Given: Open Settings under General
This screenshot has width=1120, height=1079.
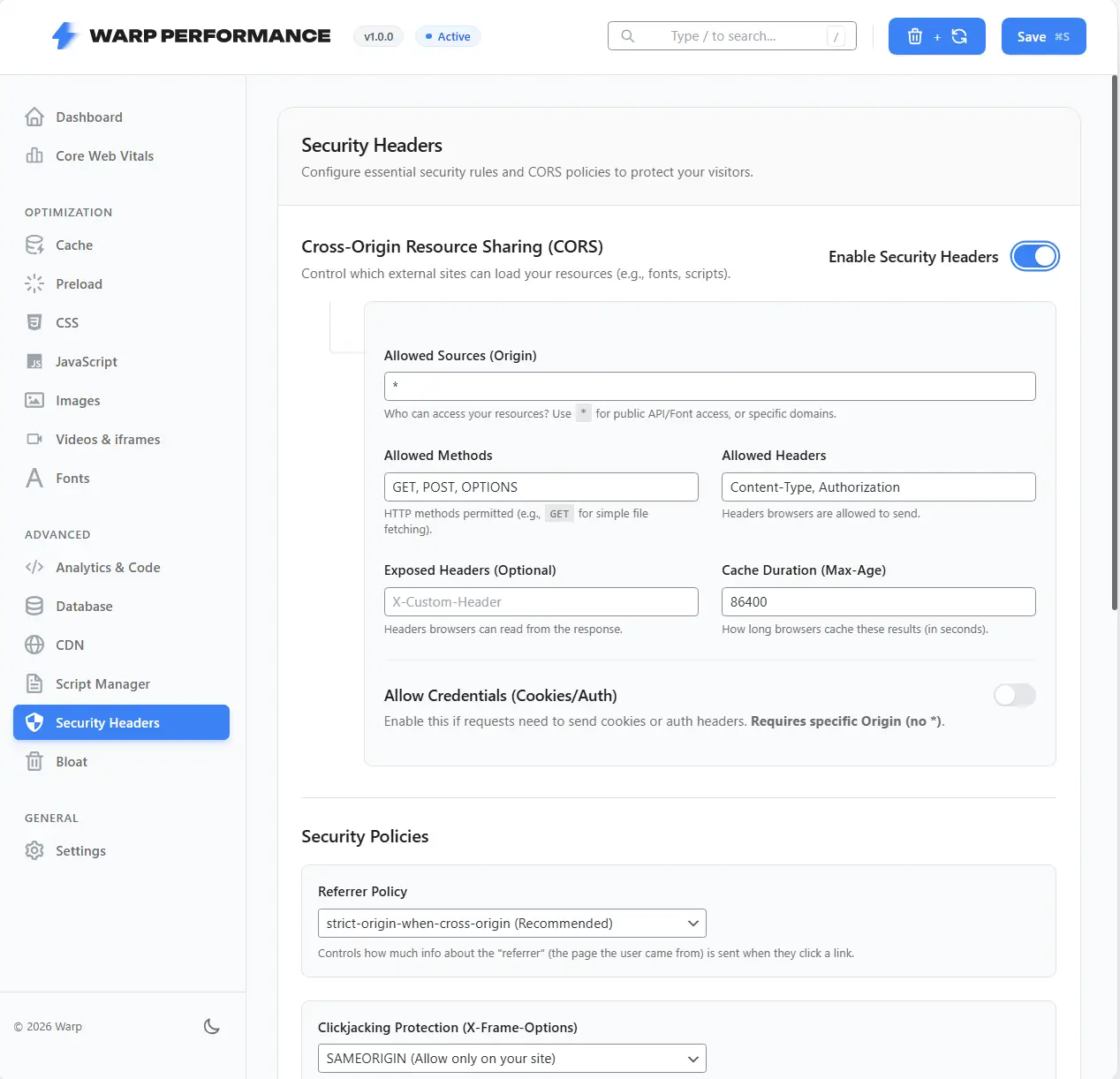Looking at the screenshot, I should [80, 850].
